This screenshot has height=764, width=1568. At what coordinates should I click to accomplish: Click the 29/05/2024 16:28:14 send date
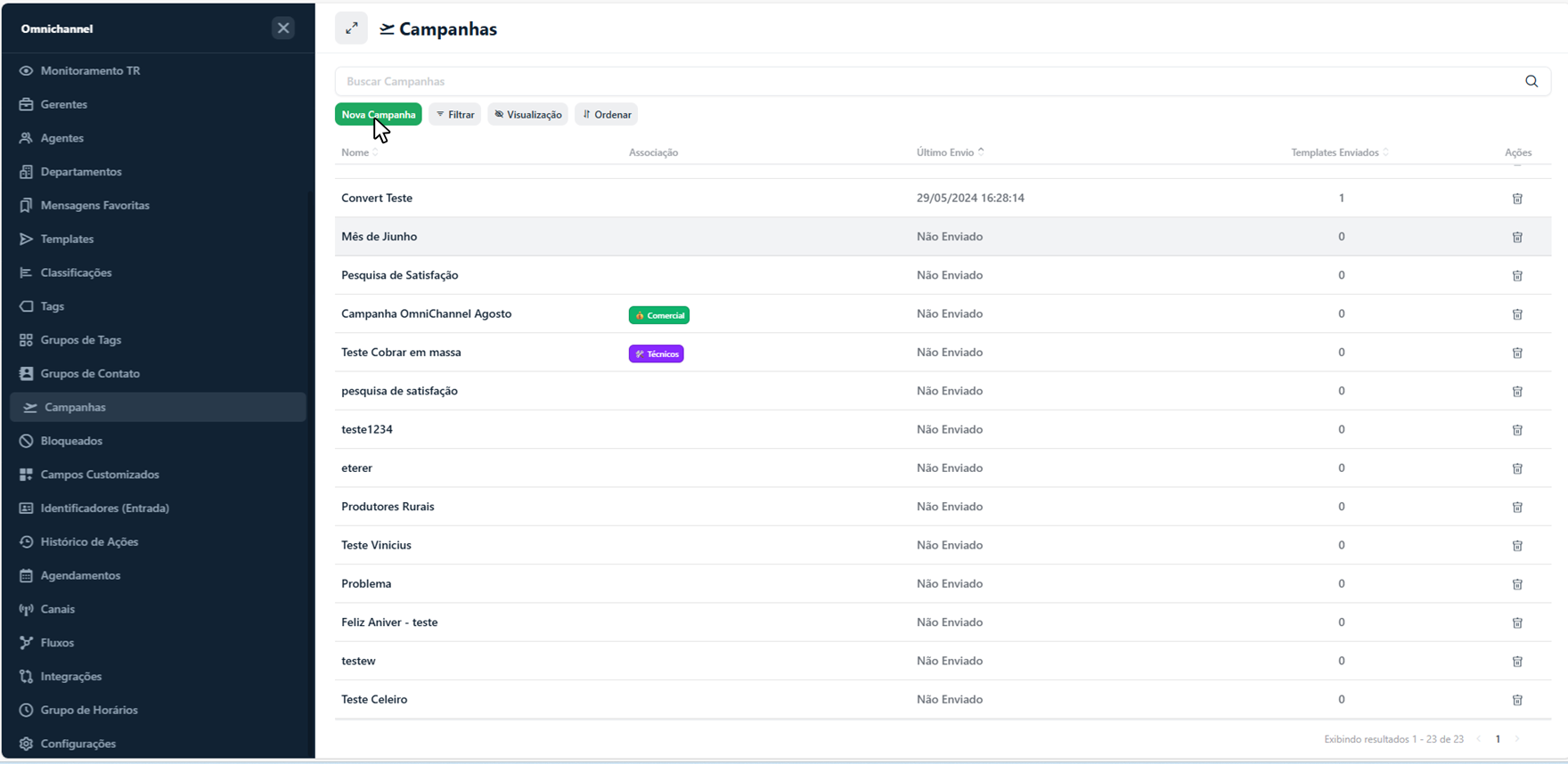(x=970, y=198)
